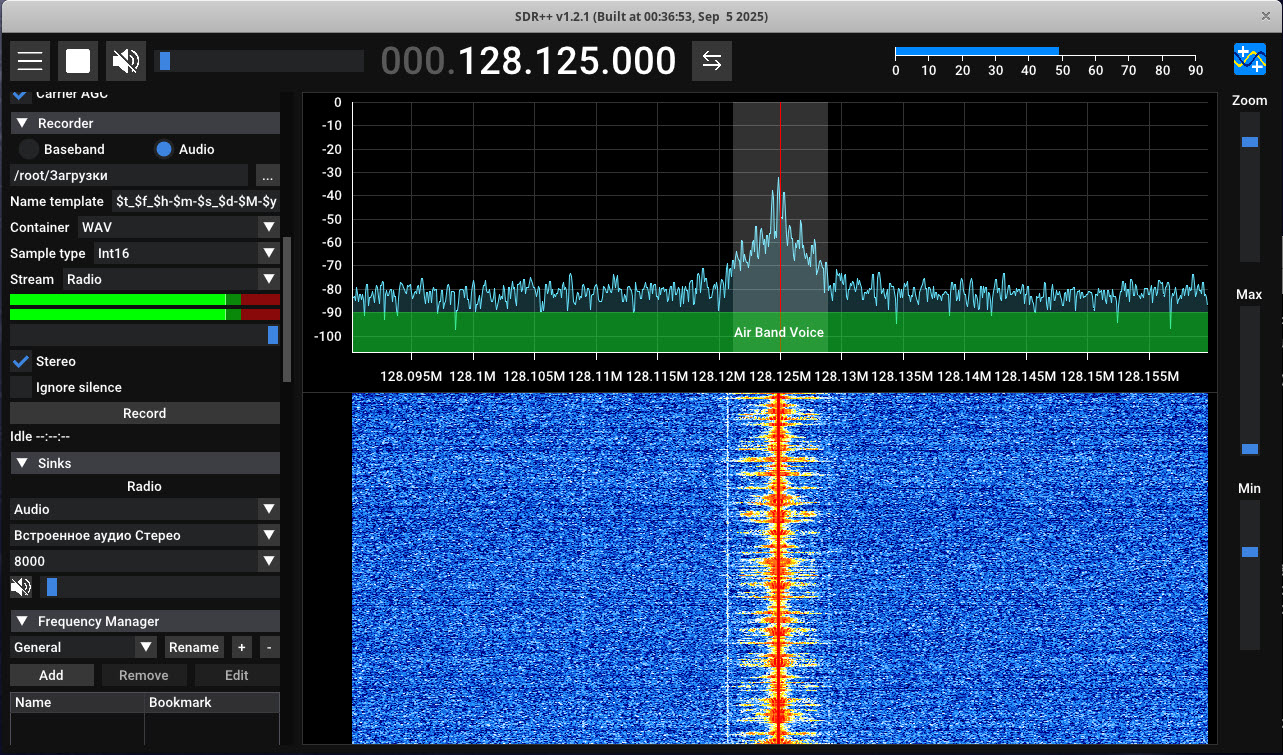Select the Baseband recording mode

(30, 149)
